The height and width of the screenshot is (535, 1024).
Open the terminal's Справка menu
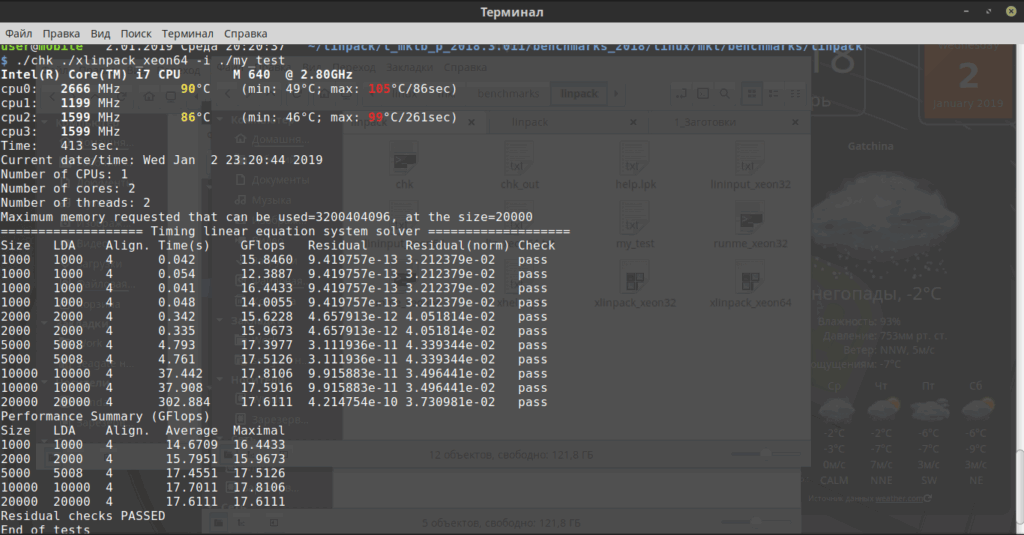coord(246,33)
